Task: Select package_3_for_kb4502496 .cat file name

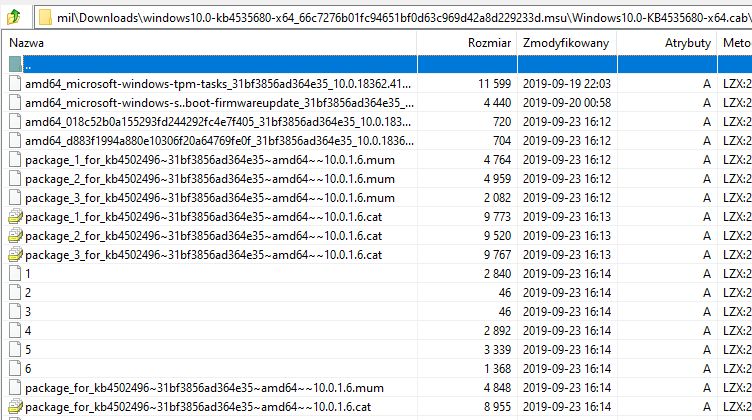Action: pos(203,255)
